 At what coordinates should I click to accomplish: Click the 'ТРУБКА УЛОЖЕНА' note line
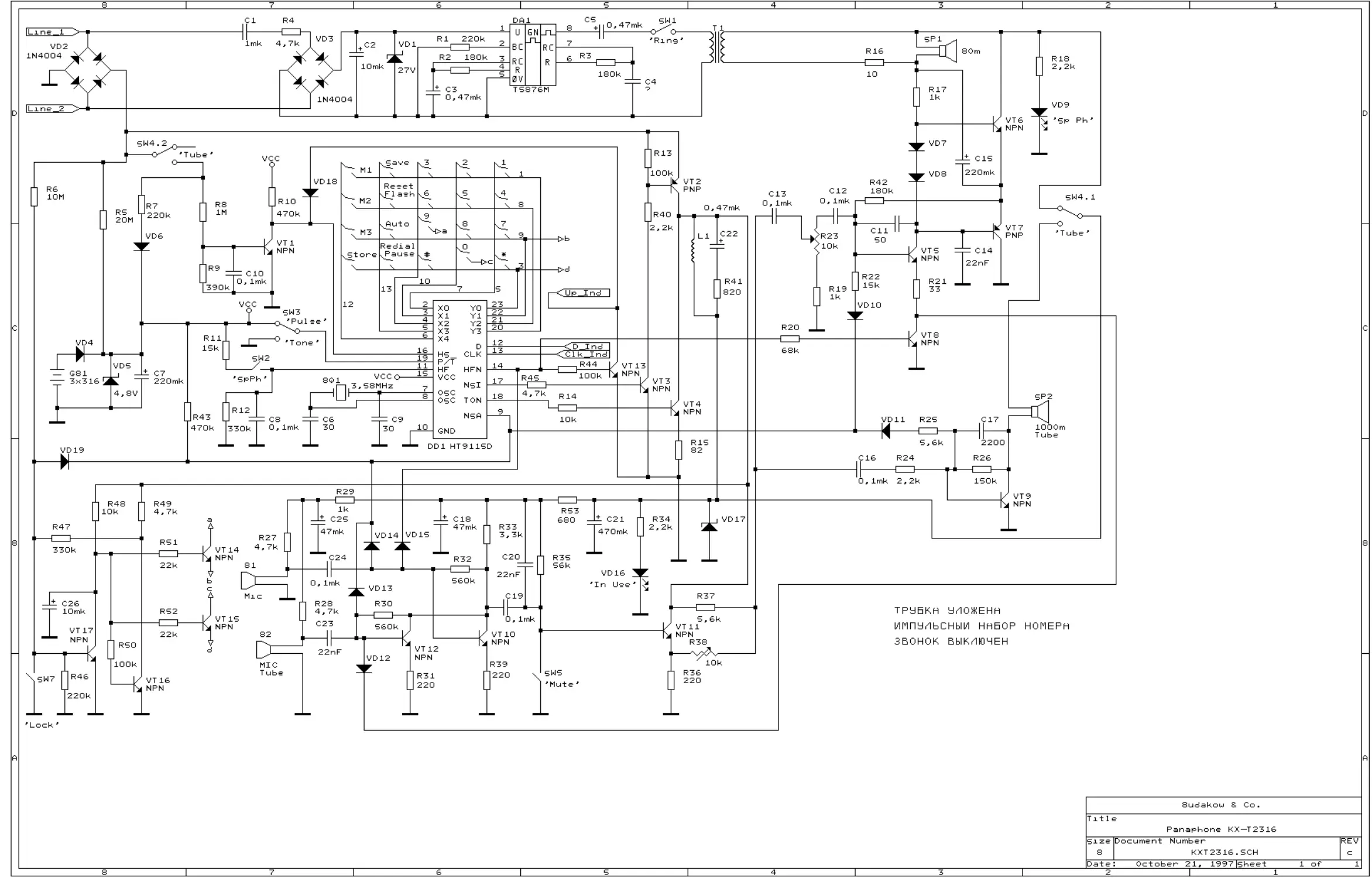coord(948,611)
